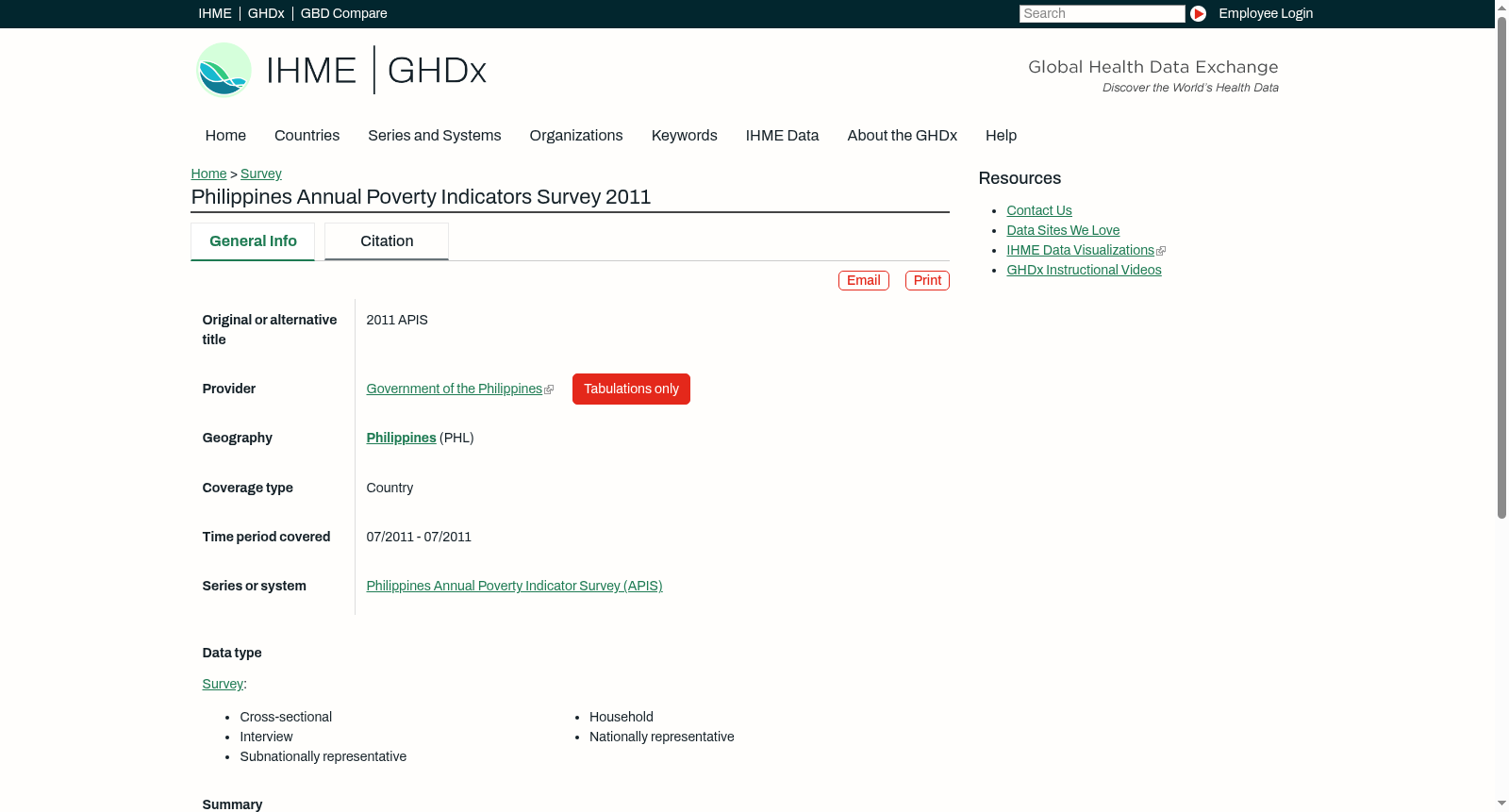Open the Home menu item
This screenshot has height=812, width=1509.
225,136
